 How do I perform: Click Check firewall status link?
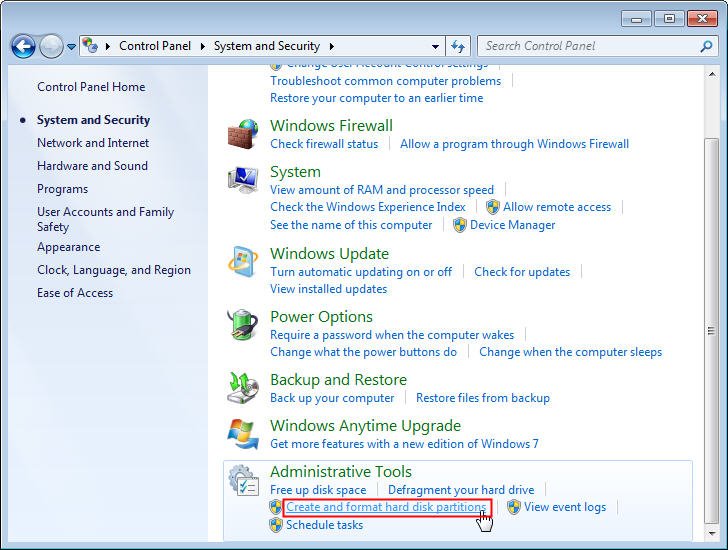tap(324, 144)
